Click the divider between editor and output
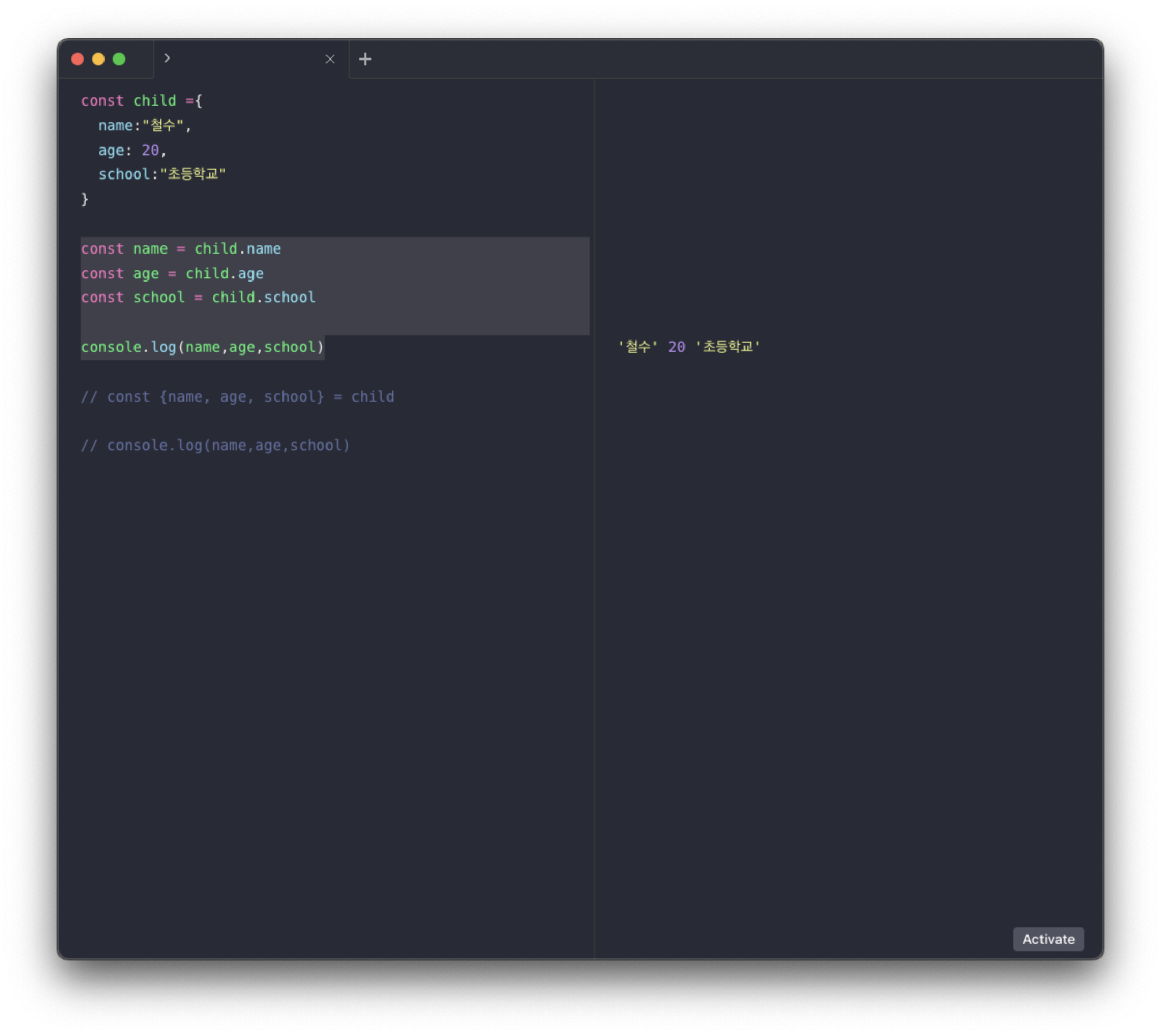 point(594,512)
